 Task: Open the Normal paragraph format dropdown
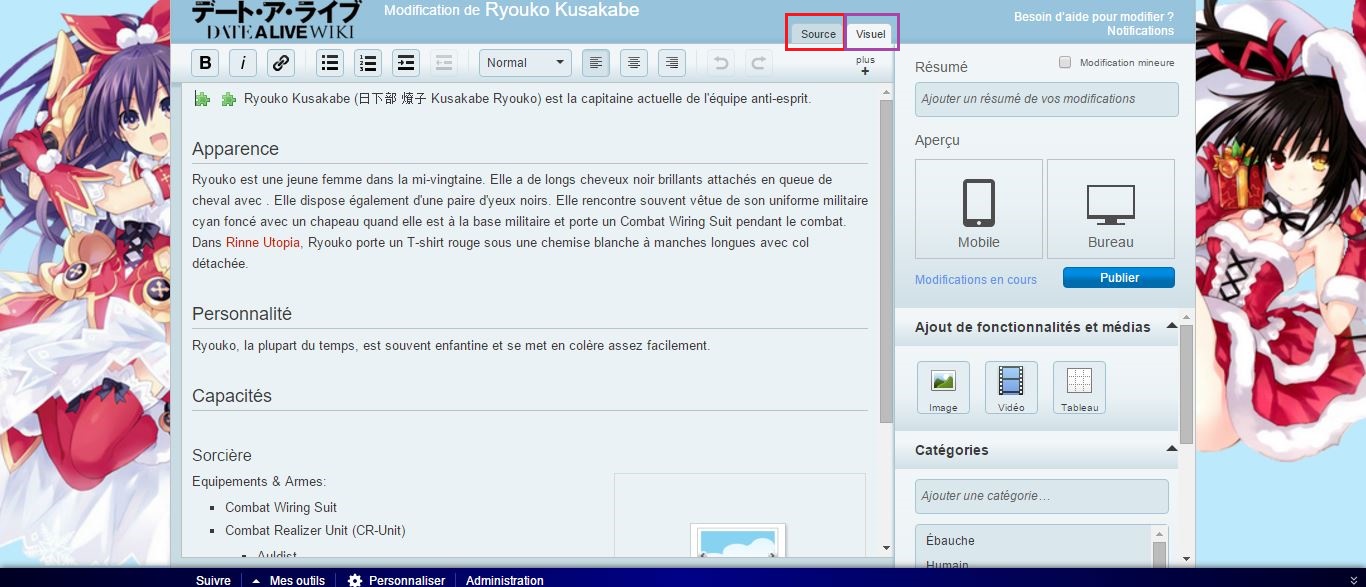pos(525,63)
